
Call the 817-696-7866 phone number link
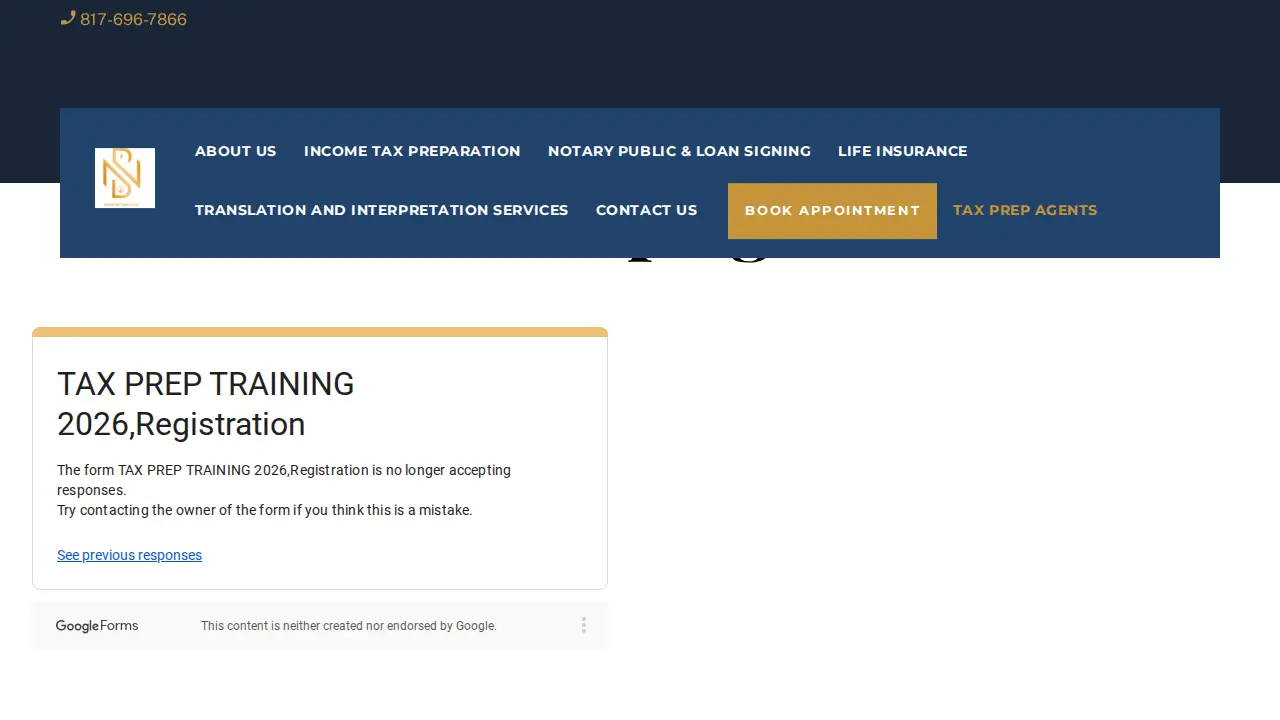pyautogui.click(x=133, y=19)
